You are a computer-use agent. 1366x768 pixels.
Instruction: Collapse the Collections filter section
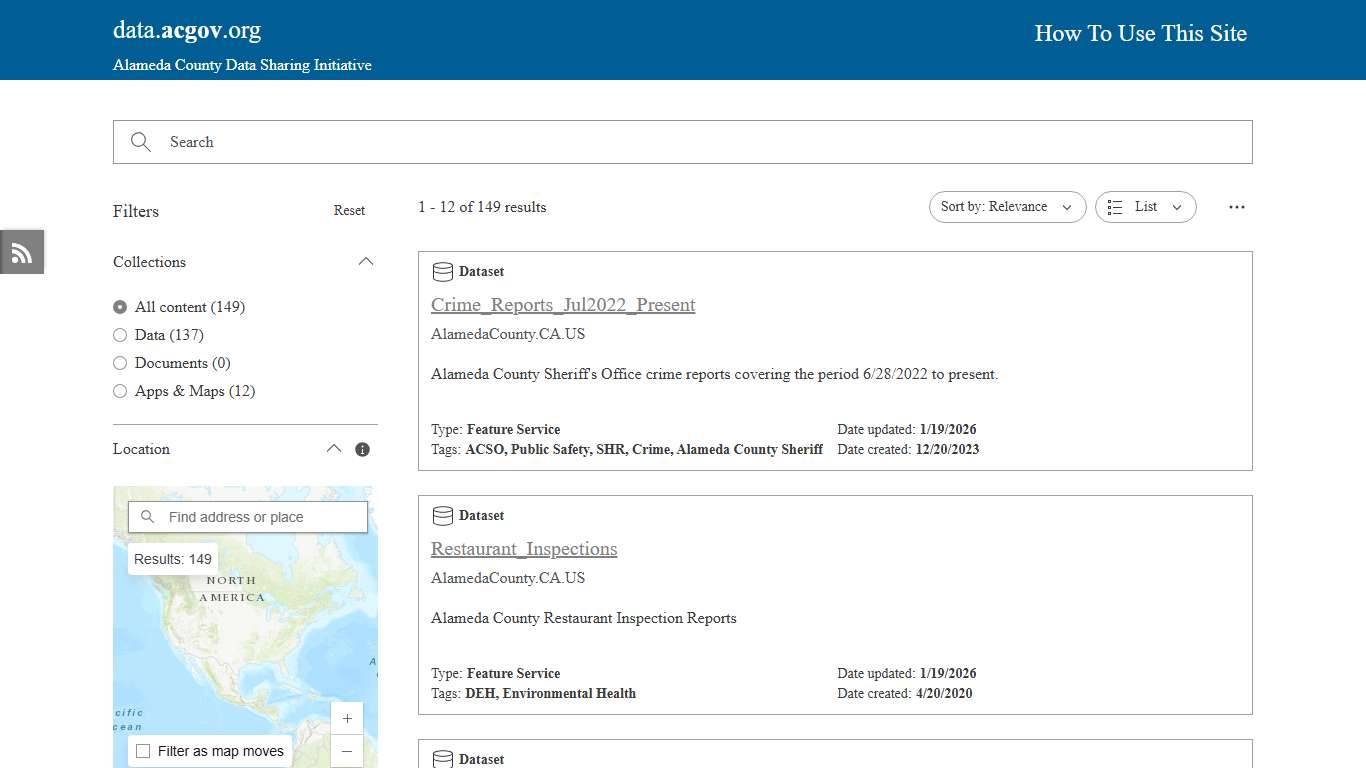(x=366, y=261)
